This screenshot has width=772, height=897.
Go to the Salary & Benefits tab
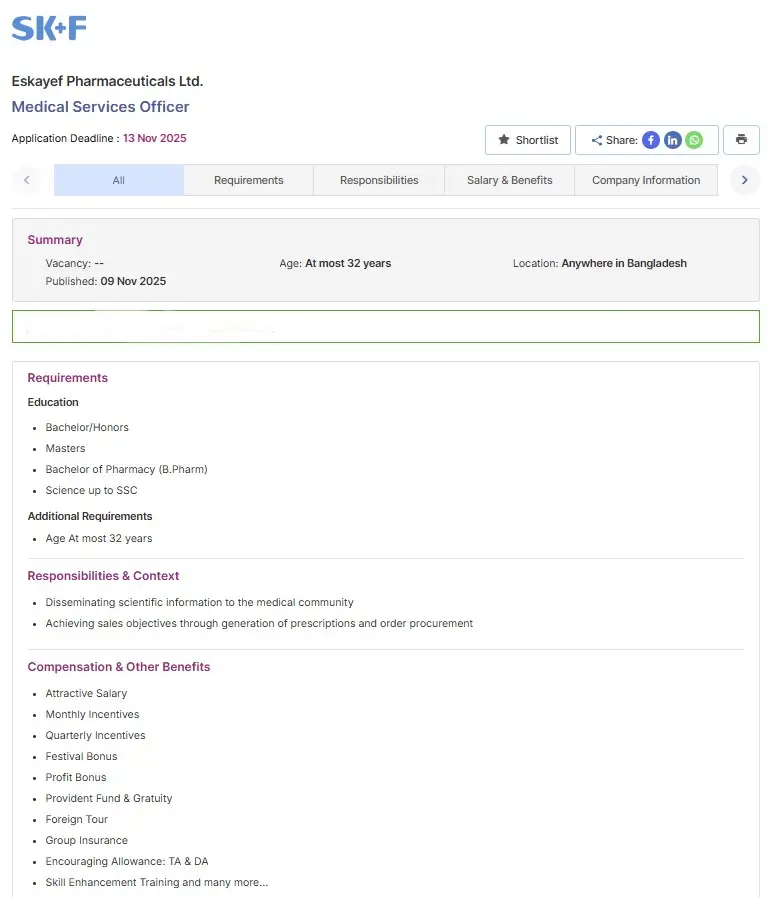click(509, 180)
